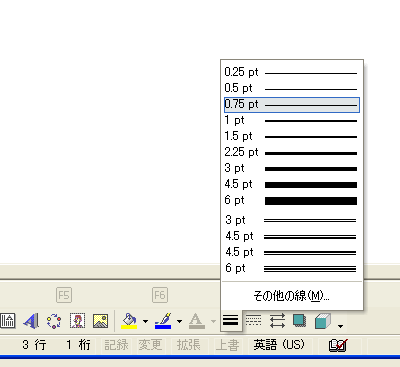
Task: Click the Line Color brush icon
Action: (163, 321)
